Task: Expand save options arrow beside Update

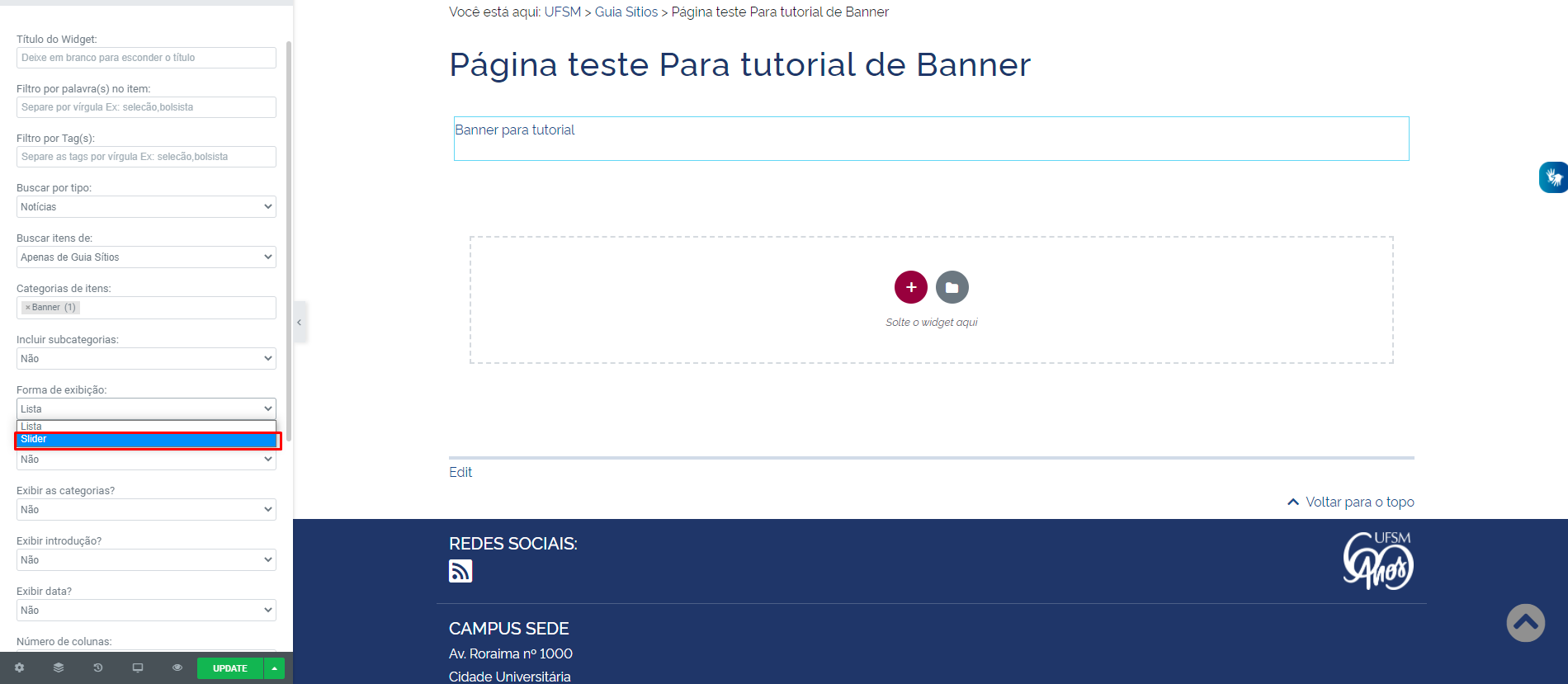Action: 274,668
